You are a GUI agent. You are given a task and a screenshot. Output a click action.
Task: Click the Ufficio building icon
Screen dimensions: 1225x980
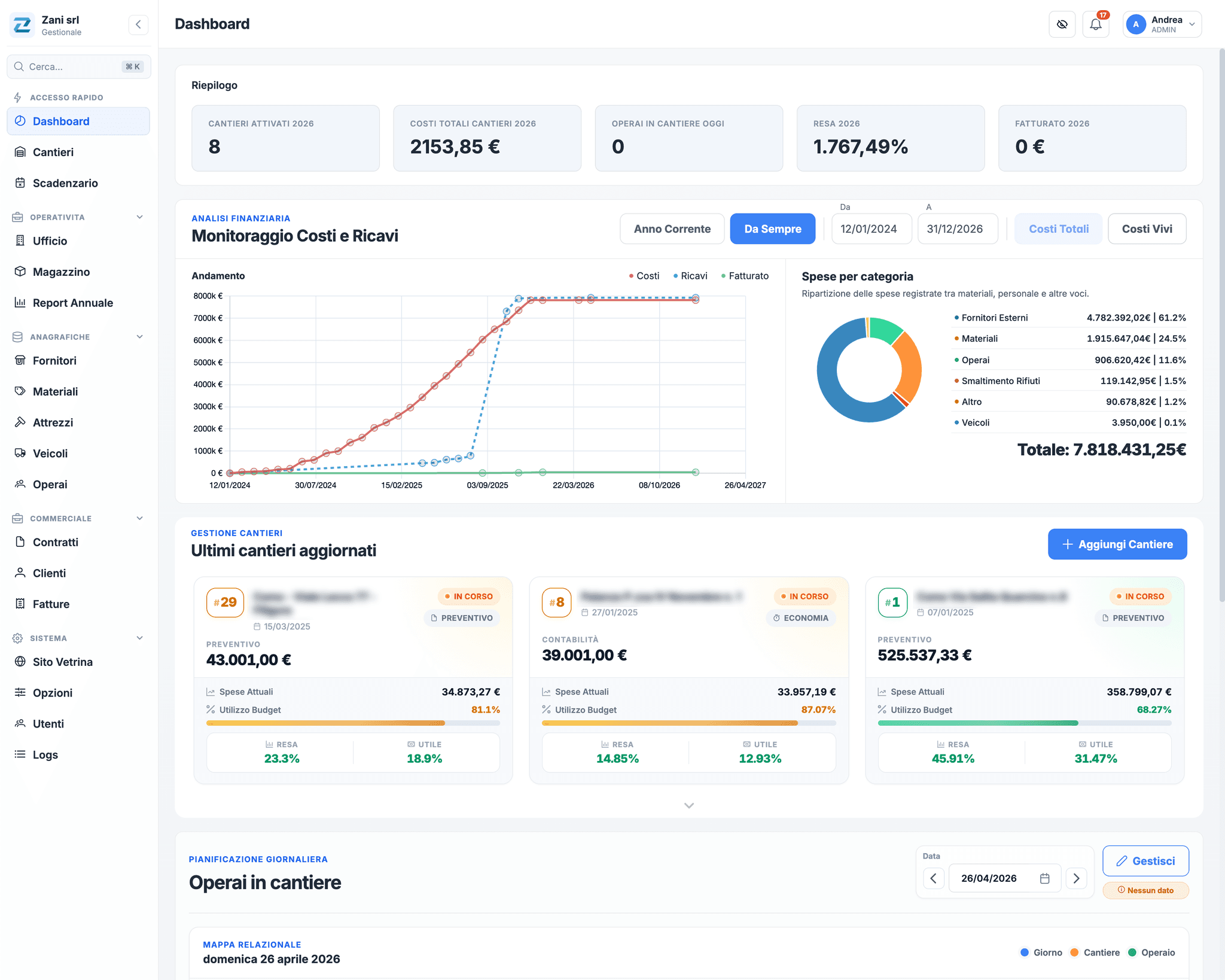[x=20, y=241]
